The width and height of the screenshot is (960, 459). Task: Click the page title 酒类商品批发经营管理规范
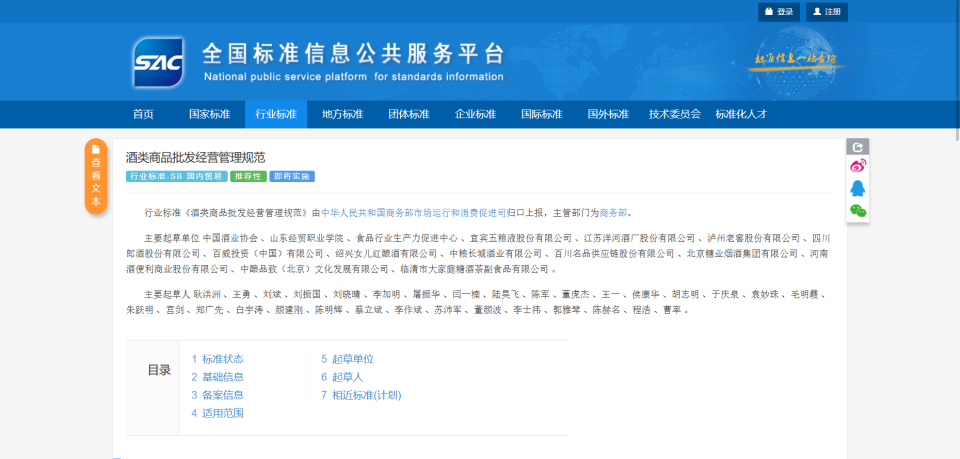coord(195,158)
